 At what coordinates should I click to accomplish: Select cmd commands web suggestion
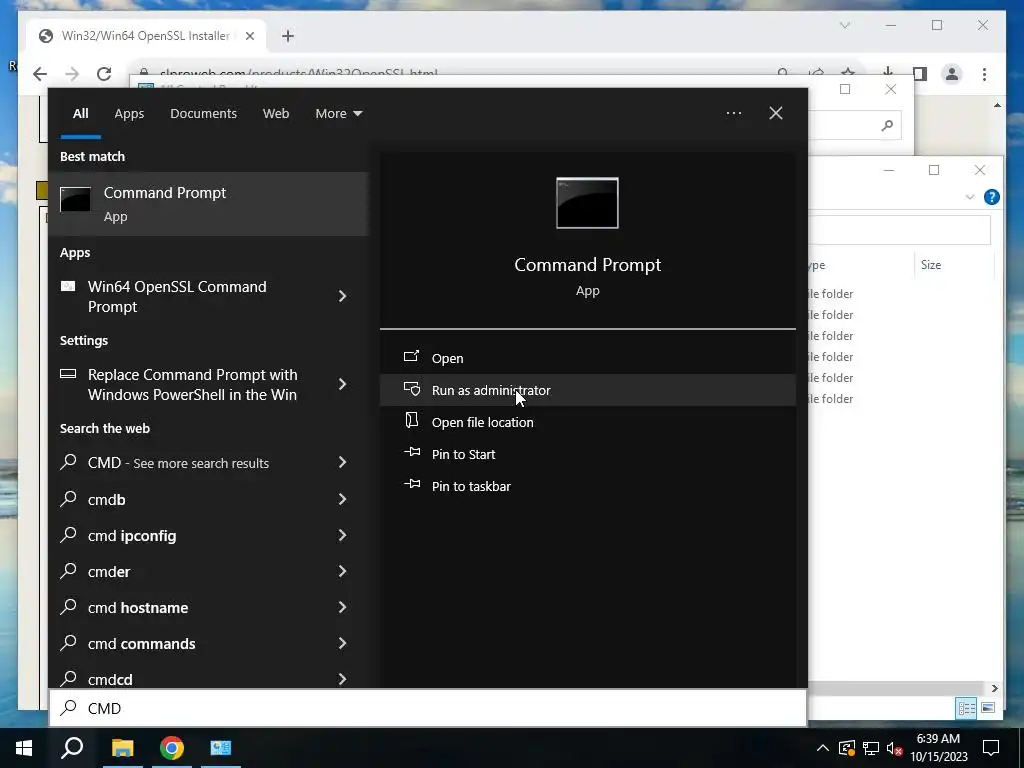click(142, 643)
